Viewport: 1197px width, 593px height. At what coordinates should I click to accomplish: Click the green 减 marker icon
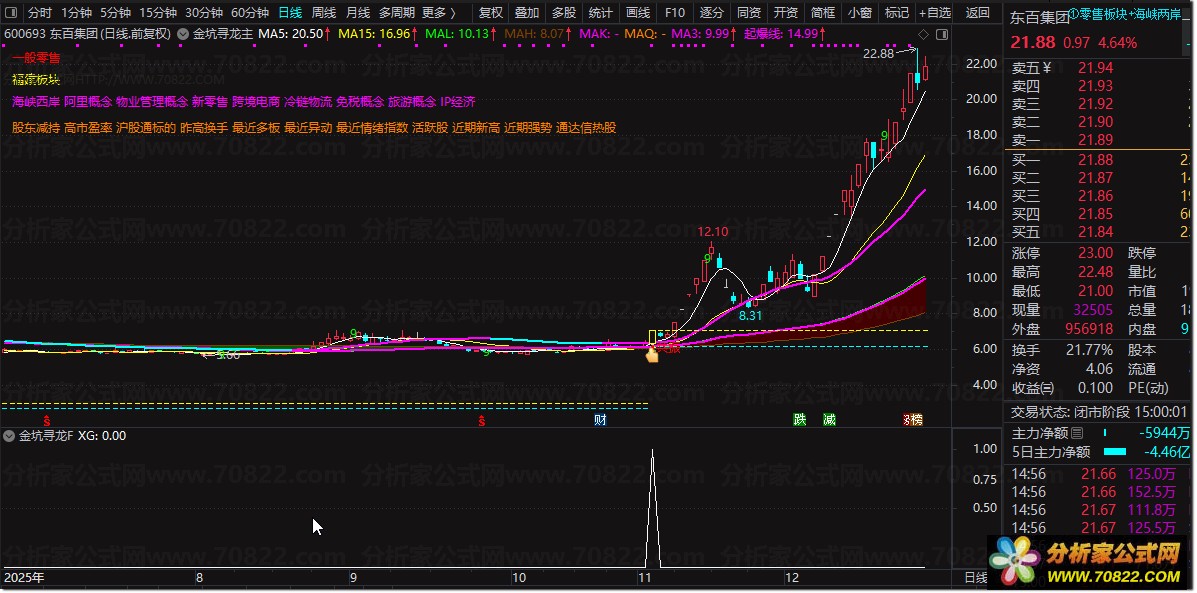[x=829, y=420]
